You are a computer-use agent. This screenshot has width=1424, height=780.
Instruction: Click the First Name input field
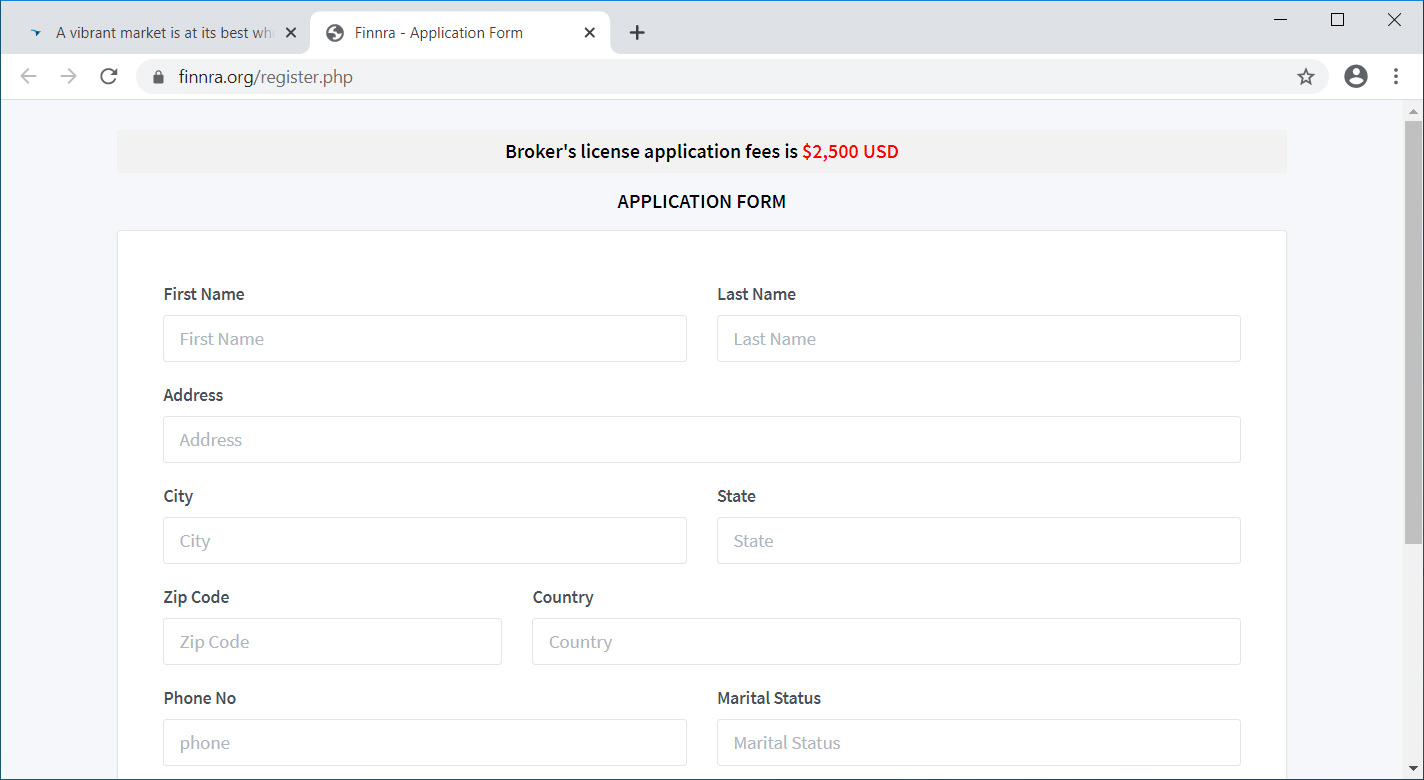(425, 339)
